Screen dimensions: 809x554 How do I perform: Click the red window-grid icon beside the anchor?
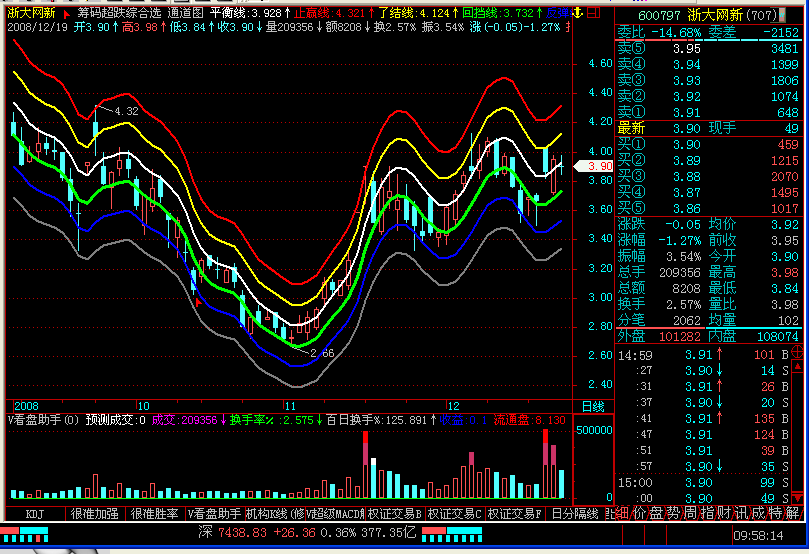(x=594, y=12)
